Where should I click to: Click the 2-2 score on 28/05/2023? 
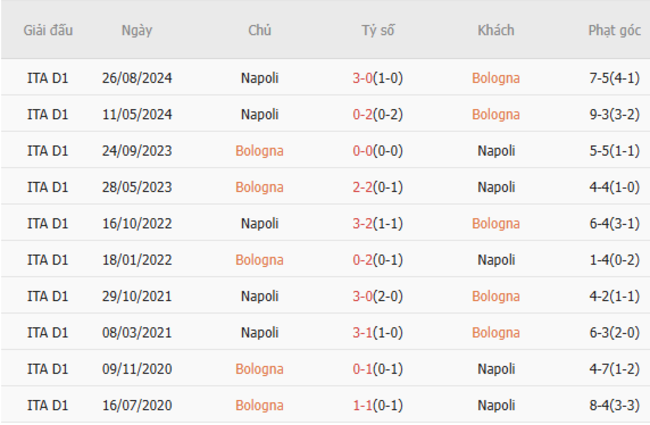(x=362, y=187)
